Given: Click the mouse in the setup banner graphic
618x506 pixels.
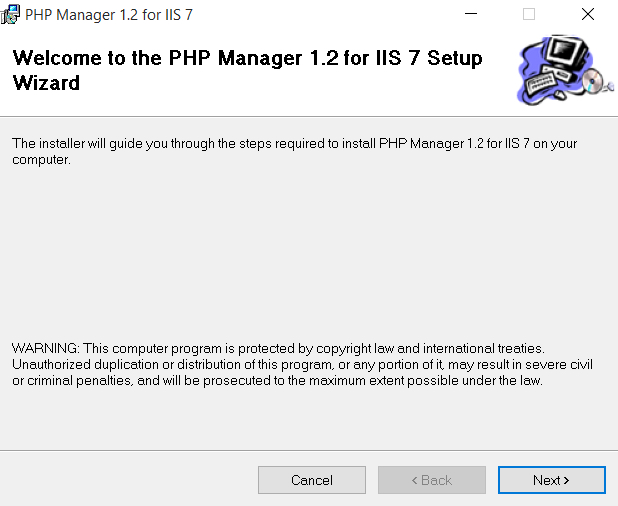Looking at the screenshot, I should [x=559, y=95].
